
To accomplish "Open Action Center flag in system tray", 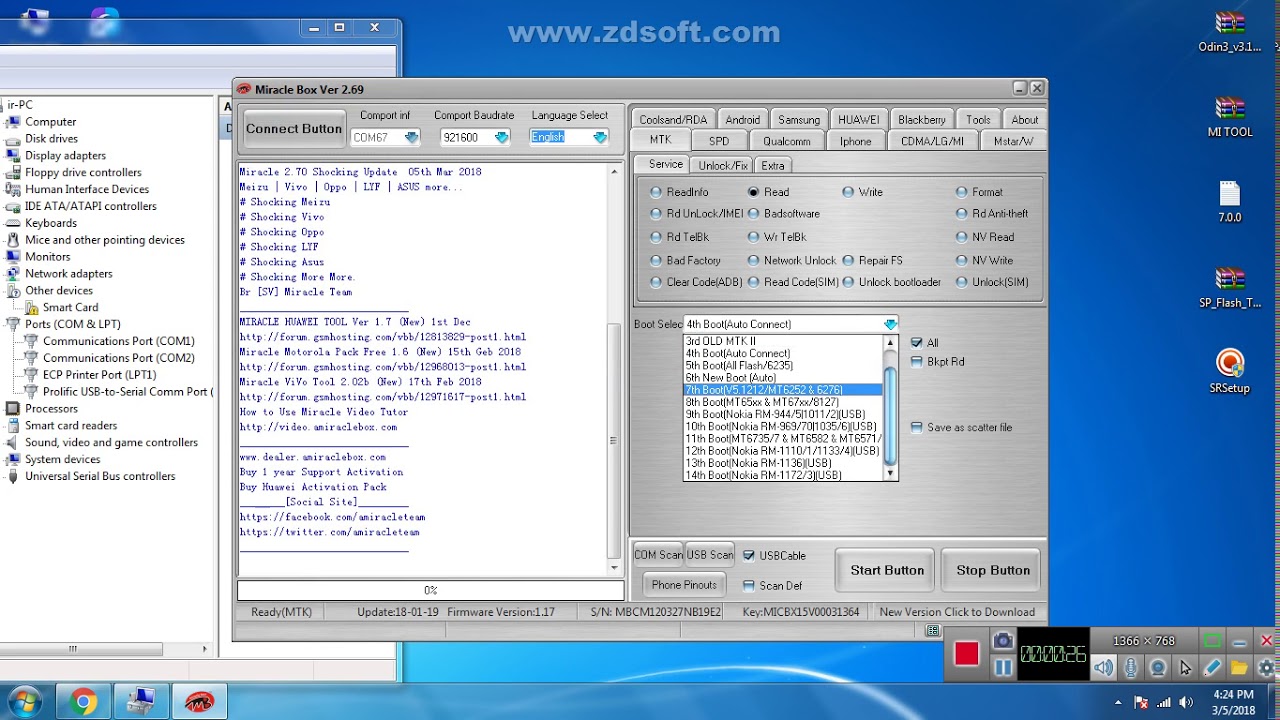I will point(1141,701).
